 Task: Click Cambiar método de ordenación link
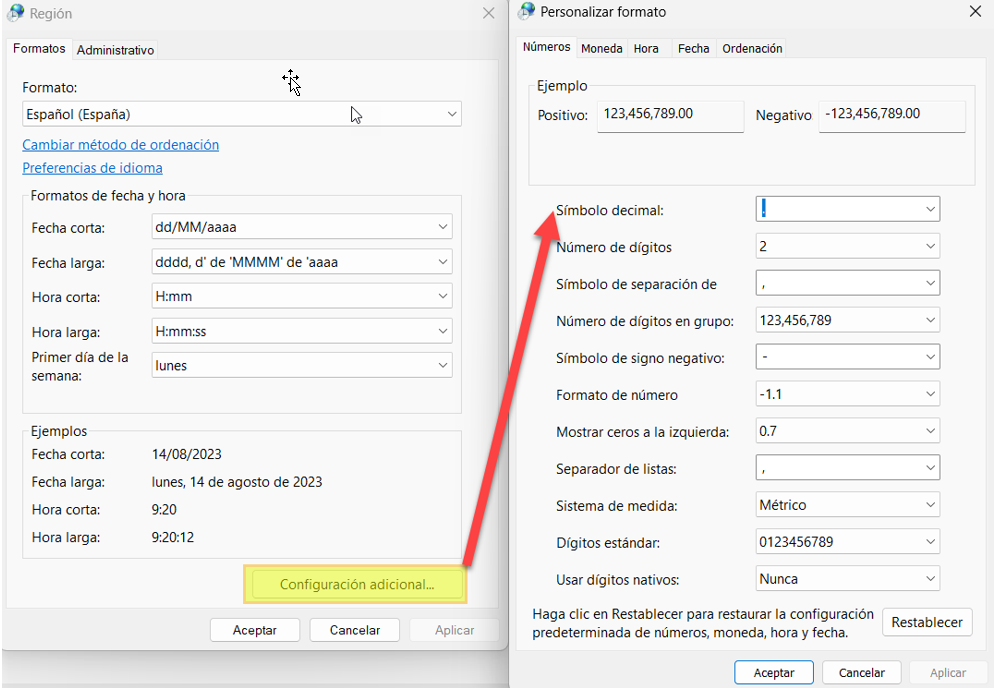pos(120,145)
